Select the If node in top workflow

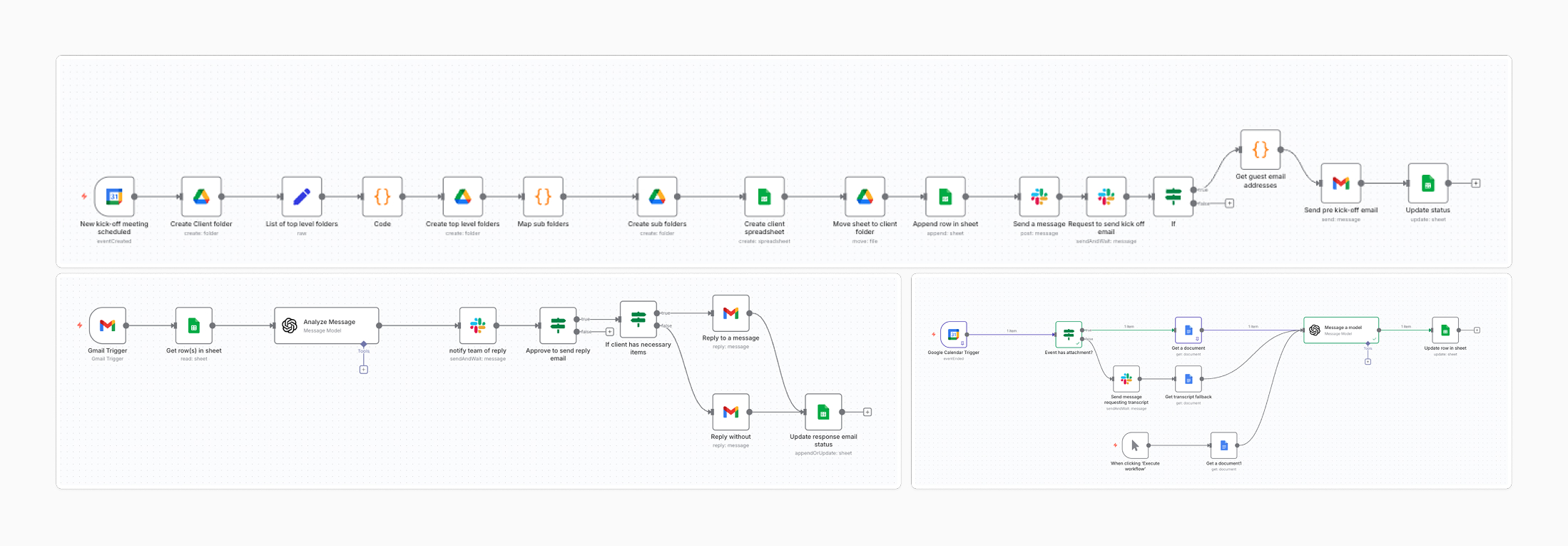(1174, 197)
